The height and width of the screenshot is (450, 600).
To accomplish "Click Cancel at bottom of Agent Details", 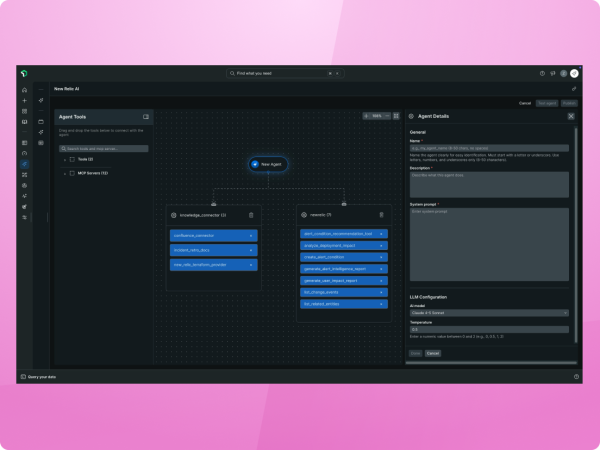I will [x=433, y=353].
